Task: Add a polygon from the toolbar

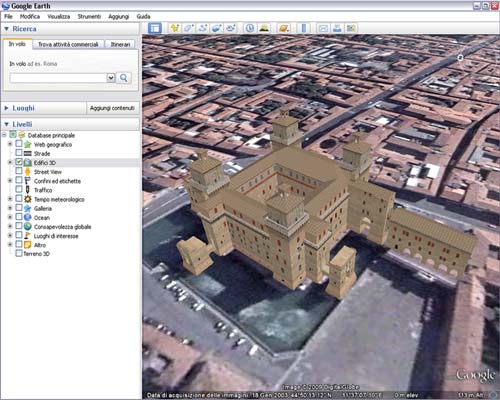Action: click(188, 28)
